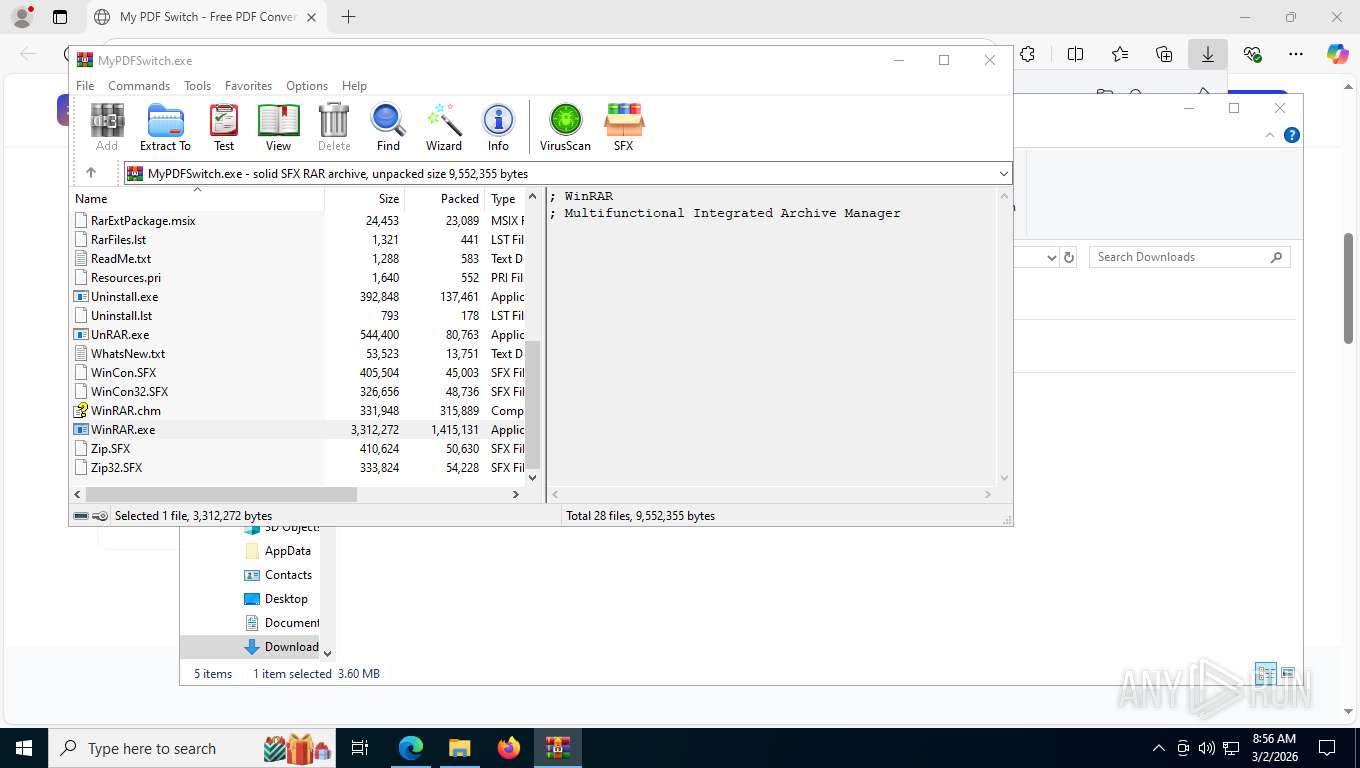Screen dimensions: 1360x768
Task: Click the Add toolbar icon
Action: (x=107, y=127)
